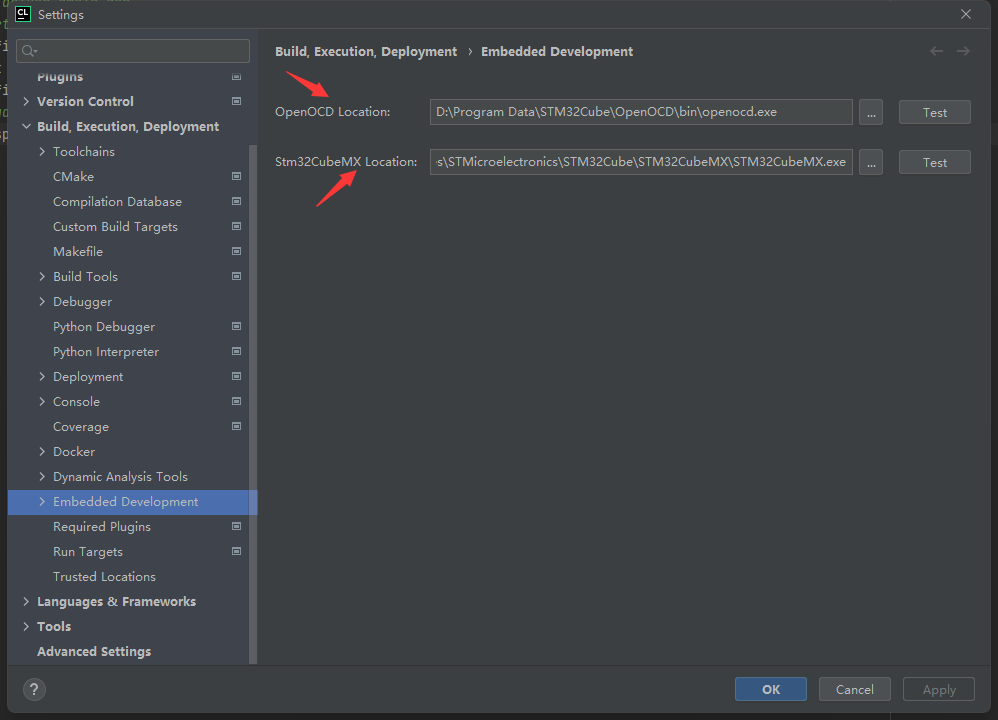Expand the Version Control section

point(26,101)
